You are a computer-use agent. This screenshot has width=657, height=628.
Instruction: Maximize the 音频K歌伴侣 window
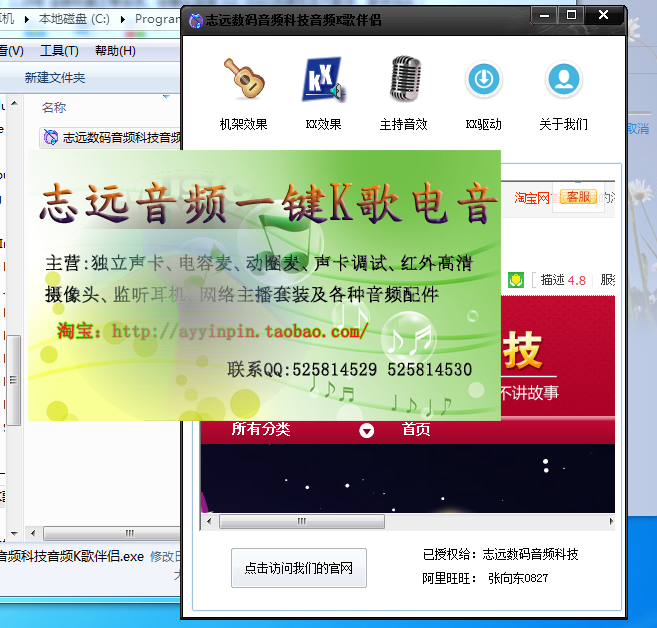(x=571, y=15)
